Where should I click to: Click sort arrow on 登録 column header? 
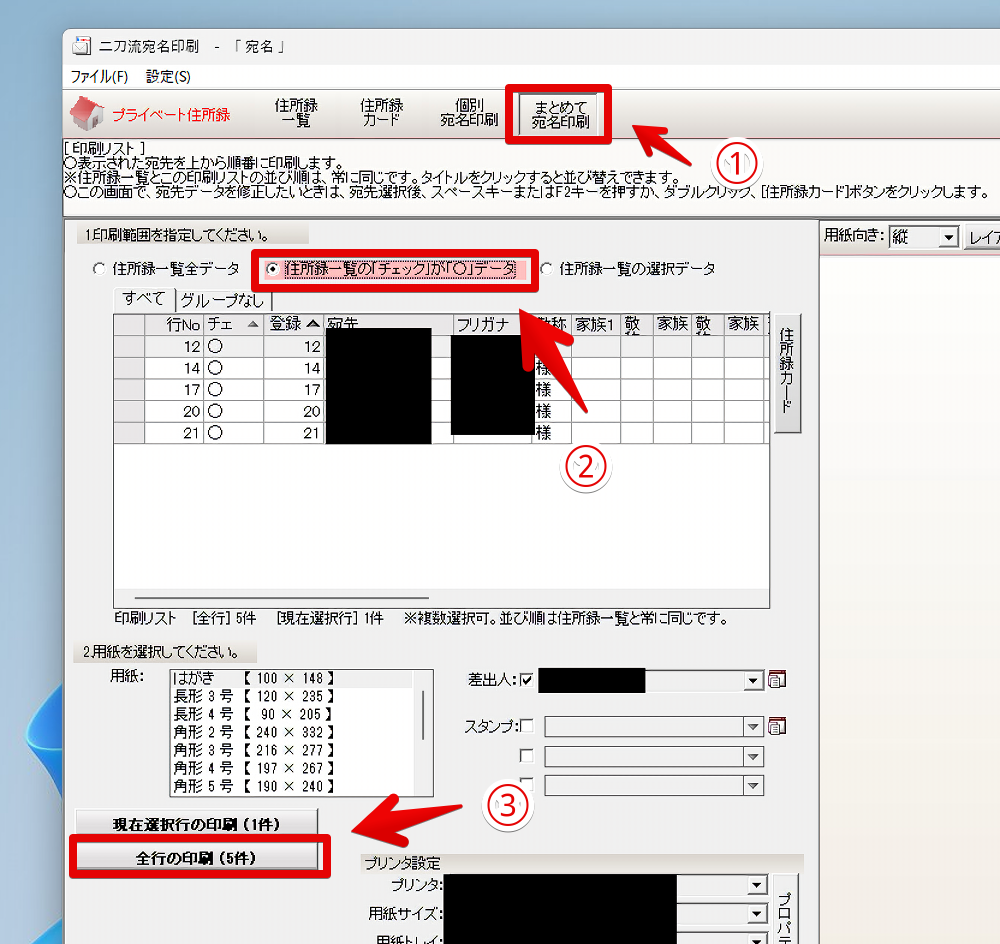point(314,324)
